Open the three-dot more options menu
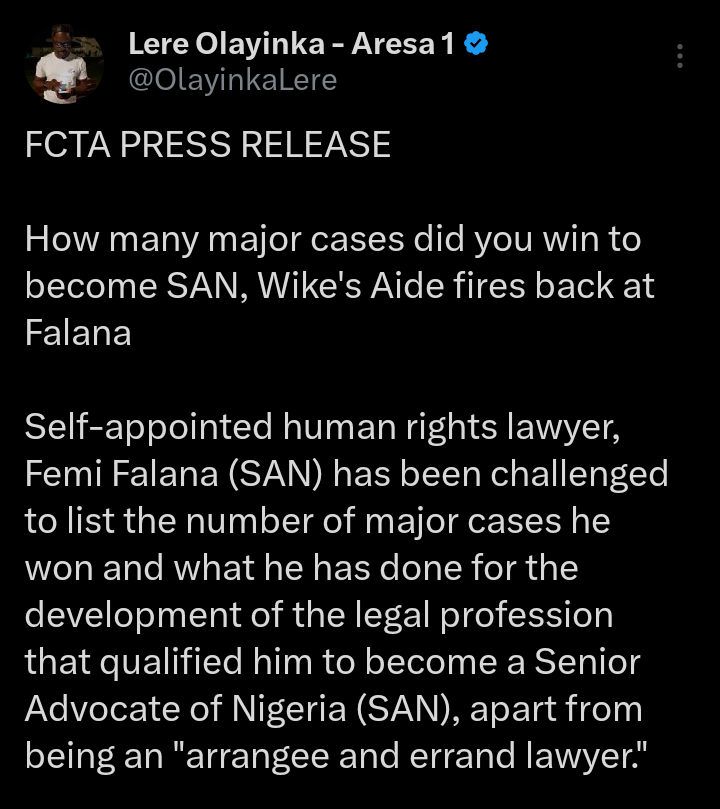Image resolution: width=720 pixels, height=809 pixels. point(680,56)
